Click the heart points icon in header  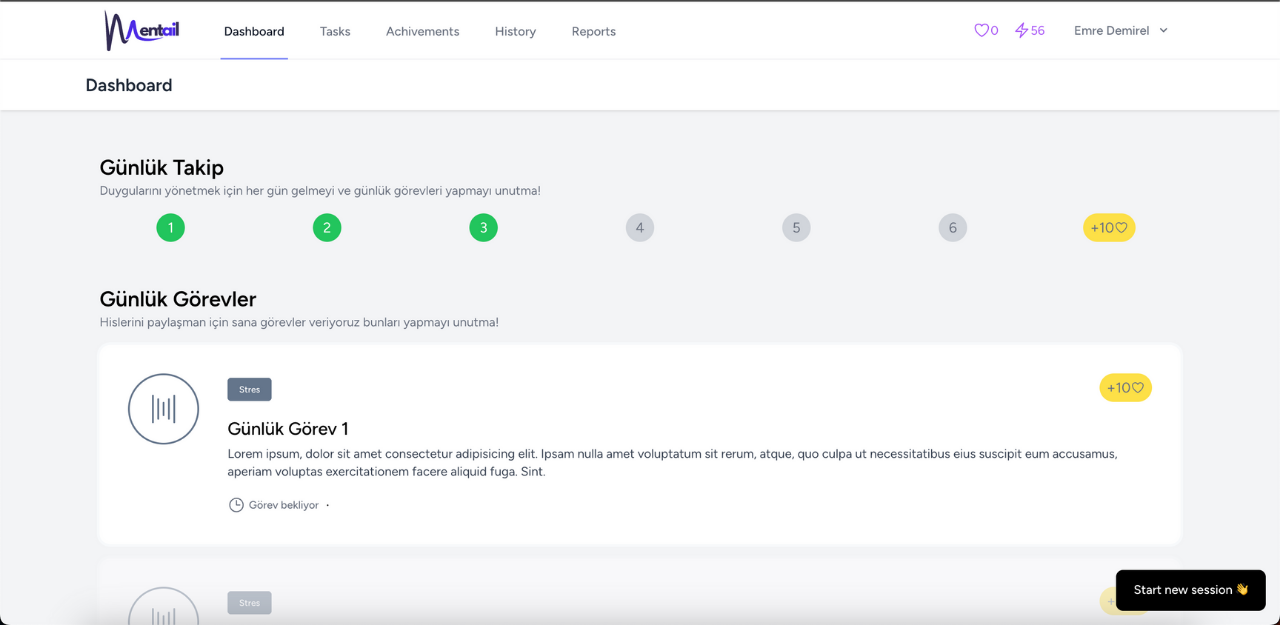(x=981, y=31)
